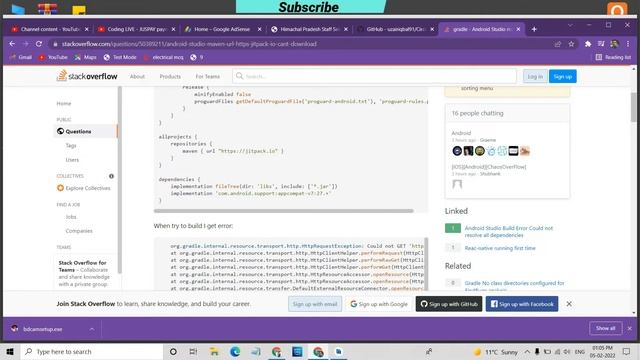Open the Maps bookmark
The image size is (640, 360).
pyautogui.click(x=86, y=57)
